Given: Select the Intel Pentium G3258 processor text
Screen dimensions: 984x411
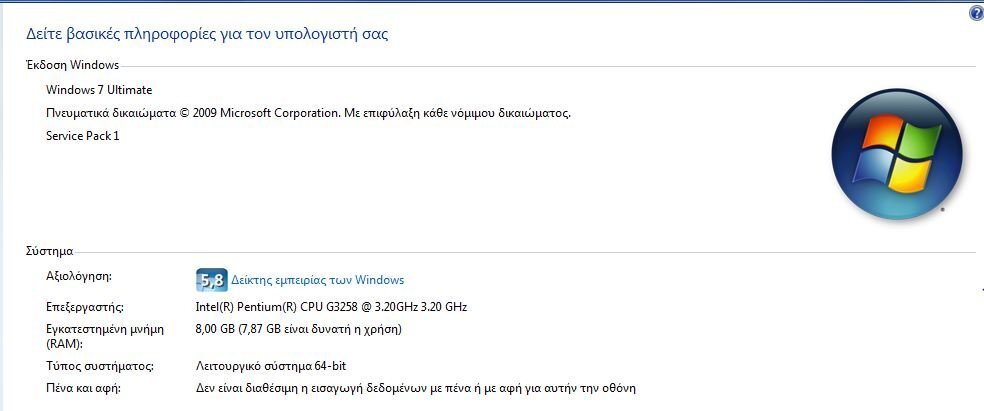Looking at the screenshot, I should (x=331, y=307).
